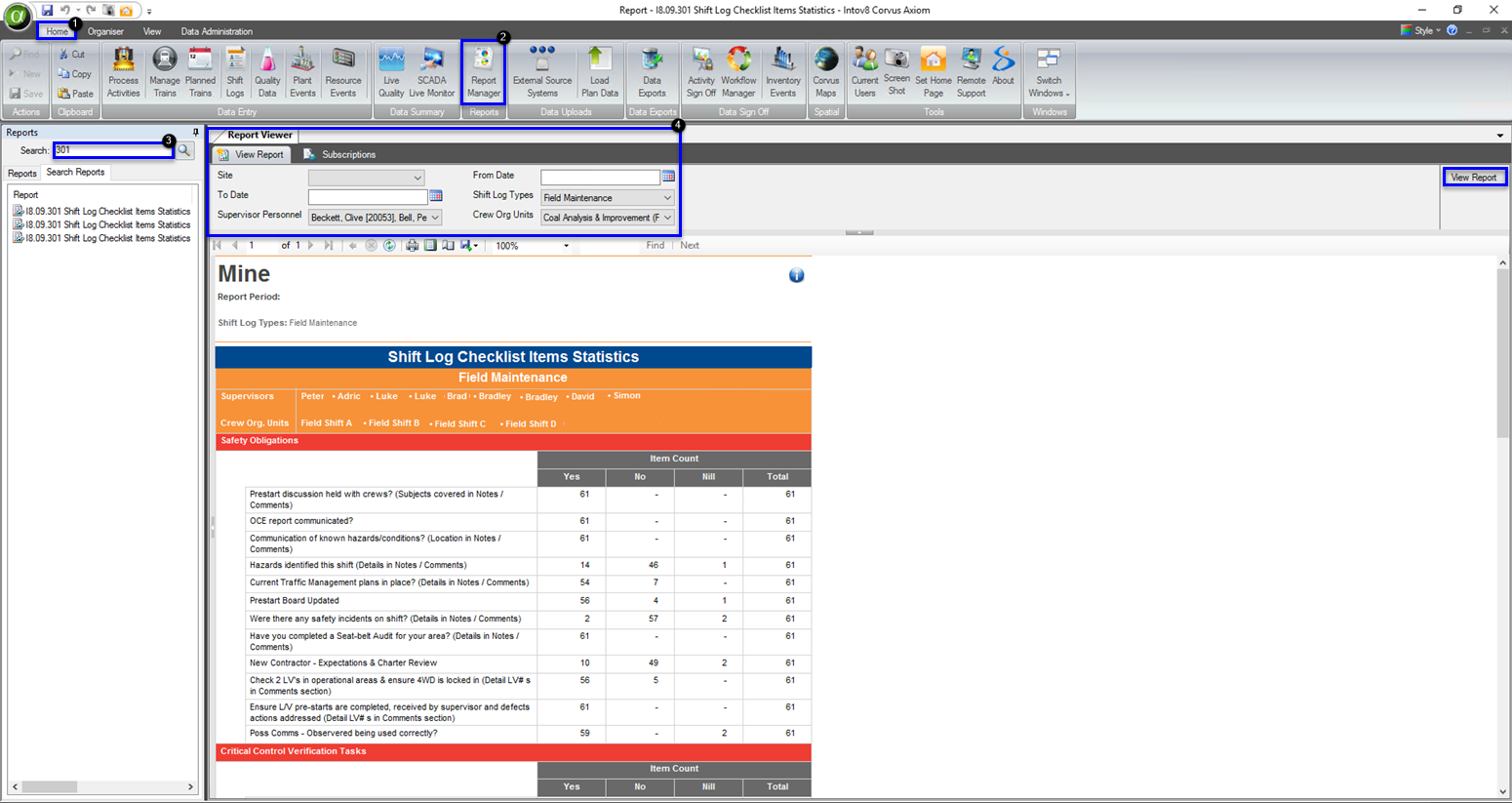Pin the Reports panel
The height and width of the screenshot is (803, 1512).
(195, 132)
